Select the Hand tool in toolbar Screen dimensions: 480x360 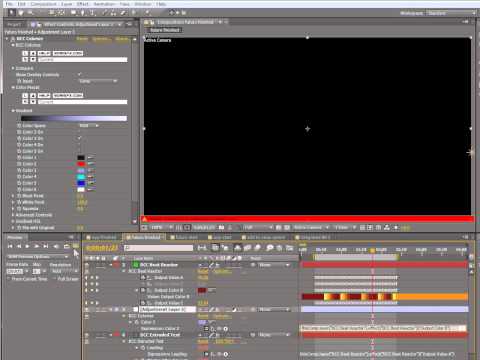pyautogui.click(x=21, y=13)
